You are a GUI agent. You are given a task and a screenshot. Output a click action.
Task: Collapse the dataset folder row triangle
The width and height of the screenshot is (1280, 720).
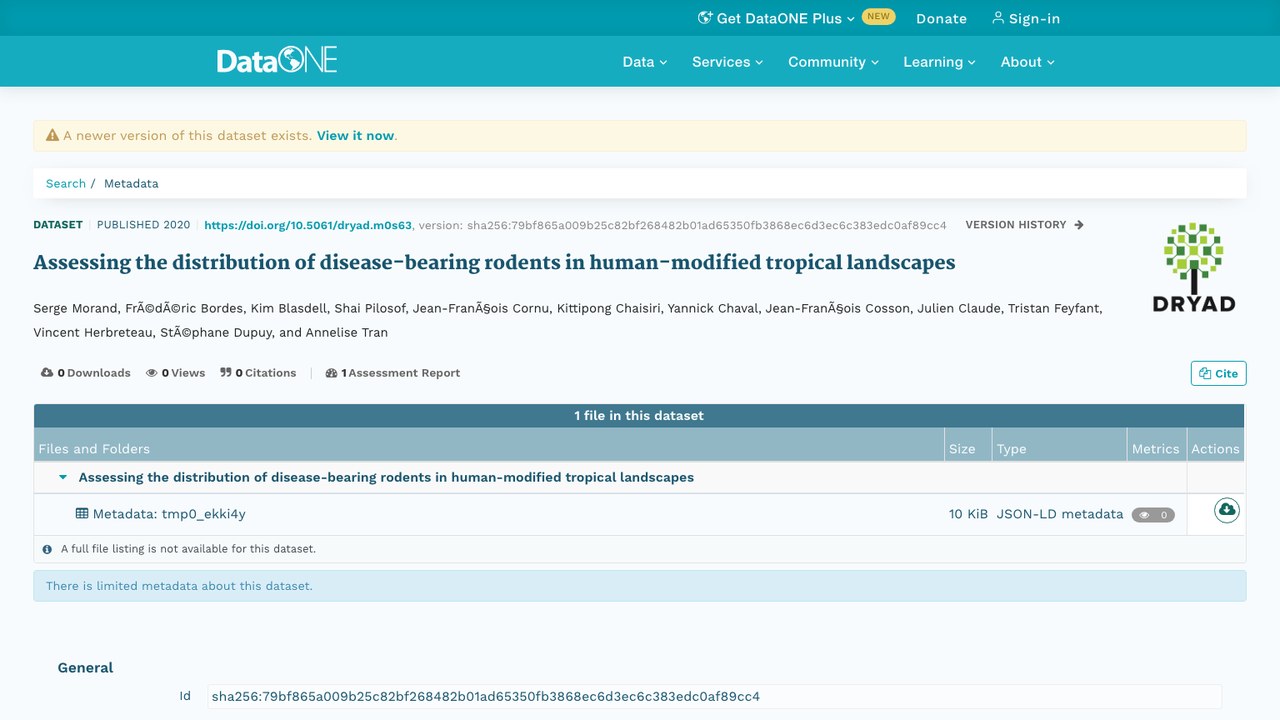point(63,478)
